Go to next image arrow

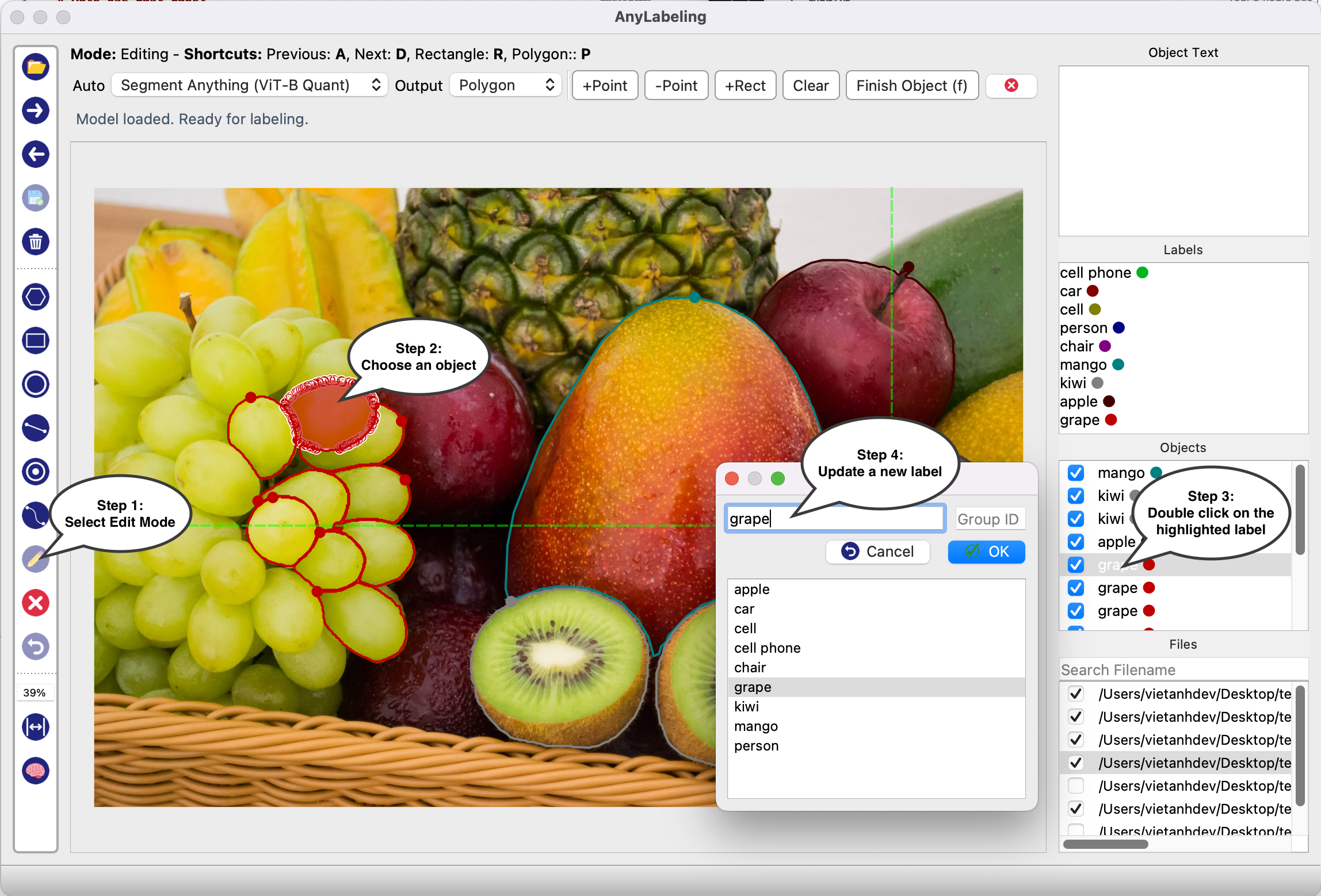(36, 110)
